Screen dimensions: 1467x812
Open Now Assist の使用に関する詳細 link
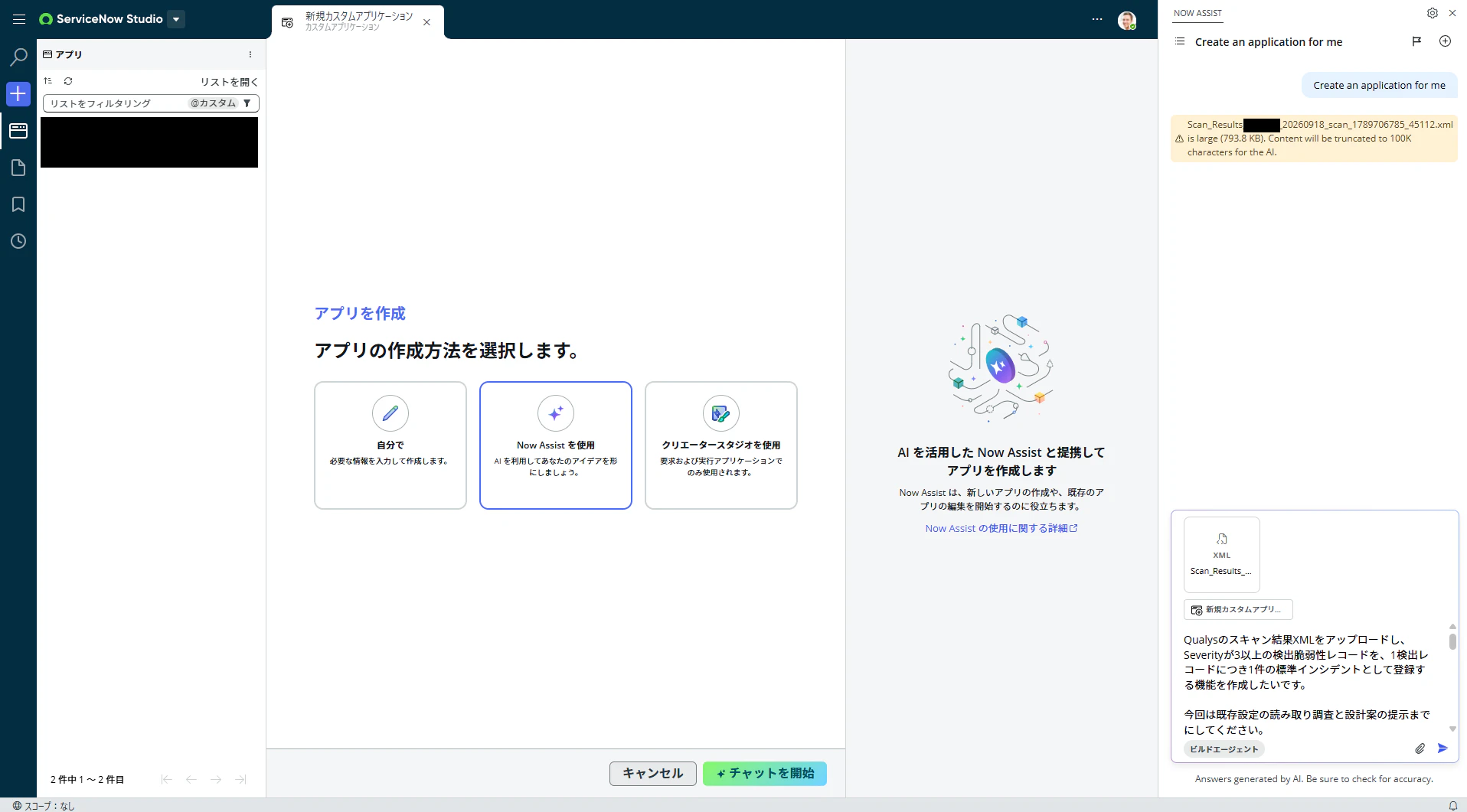click(1001, 528)
